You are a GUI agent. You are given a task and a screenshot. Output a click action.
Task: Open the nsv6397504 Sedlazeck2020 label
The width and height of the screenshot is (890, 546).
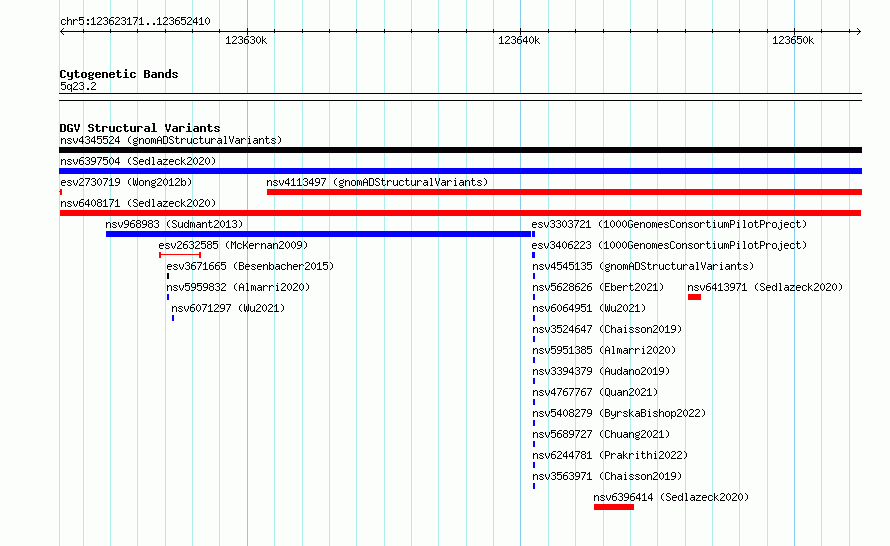(x=138, y=161)
